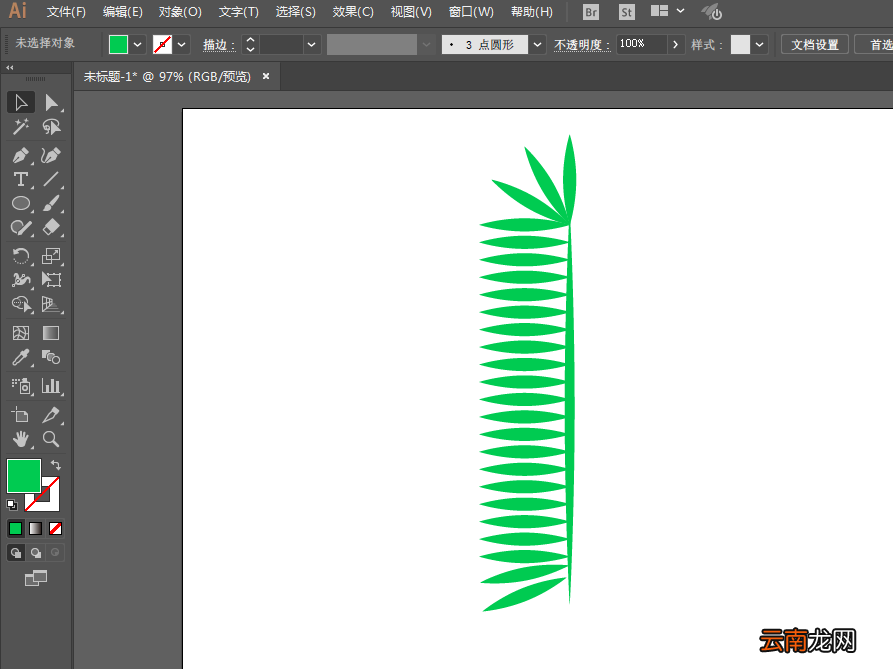Viewport: 893px width, 669px height.
Task: Open stroke color dropdown in control bar
Action: (x=182, y=44)
